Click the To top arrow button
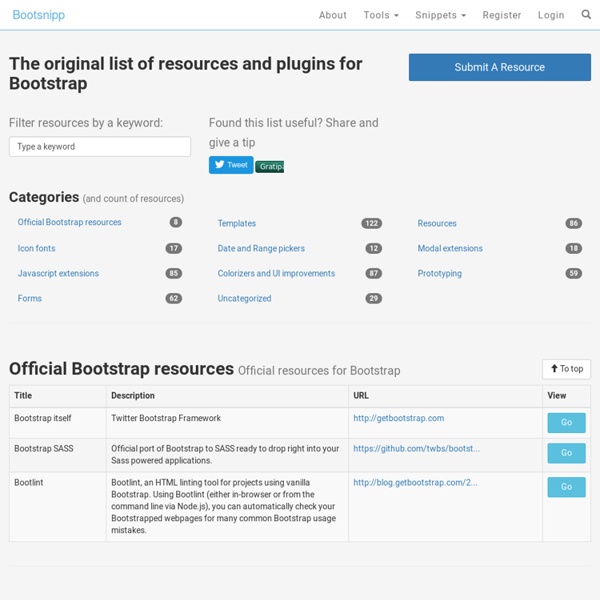600x600 pixels. pos(566,369)
